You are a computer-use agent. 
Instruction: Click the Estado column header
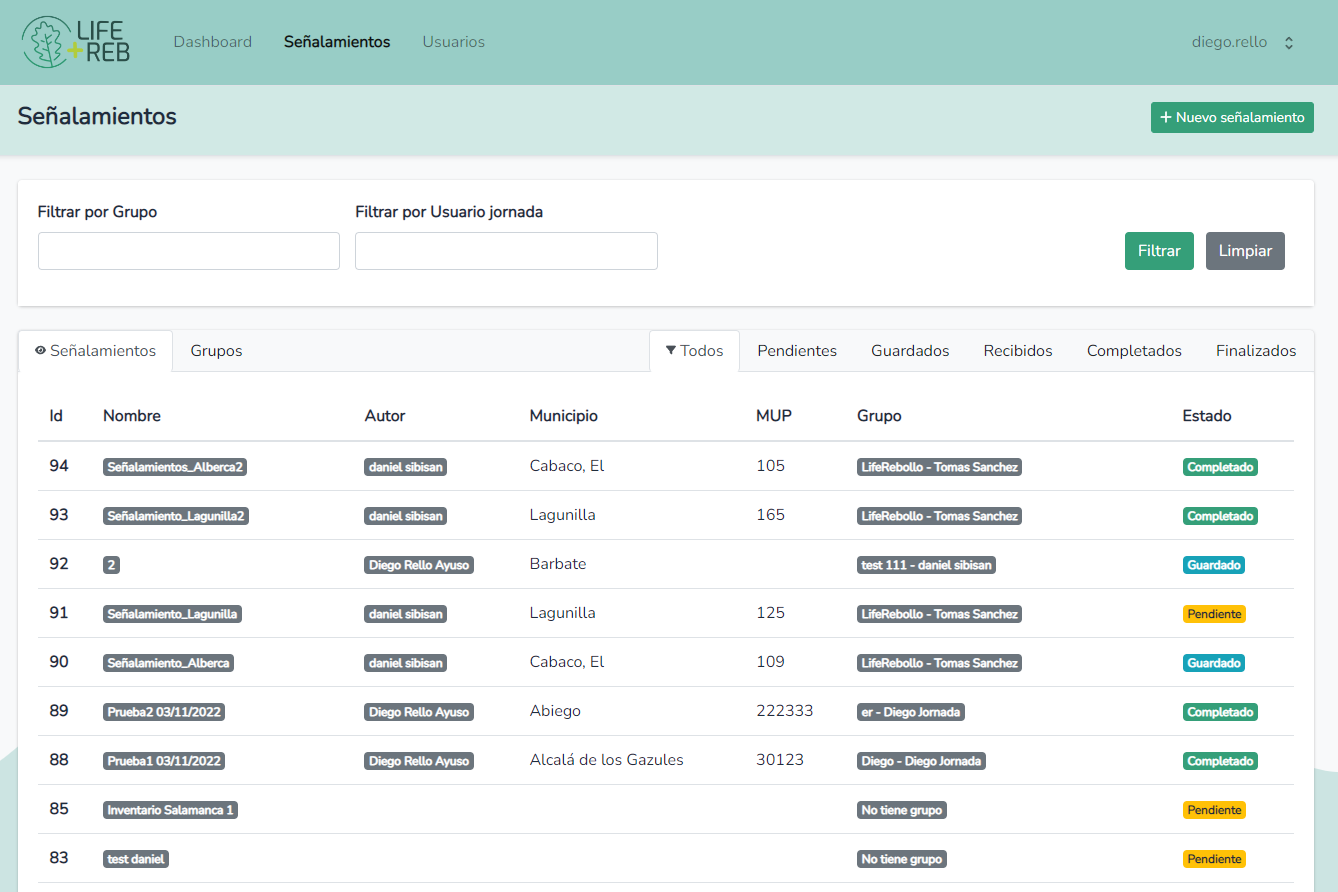1207,416
